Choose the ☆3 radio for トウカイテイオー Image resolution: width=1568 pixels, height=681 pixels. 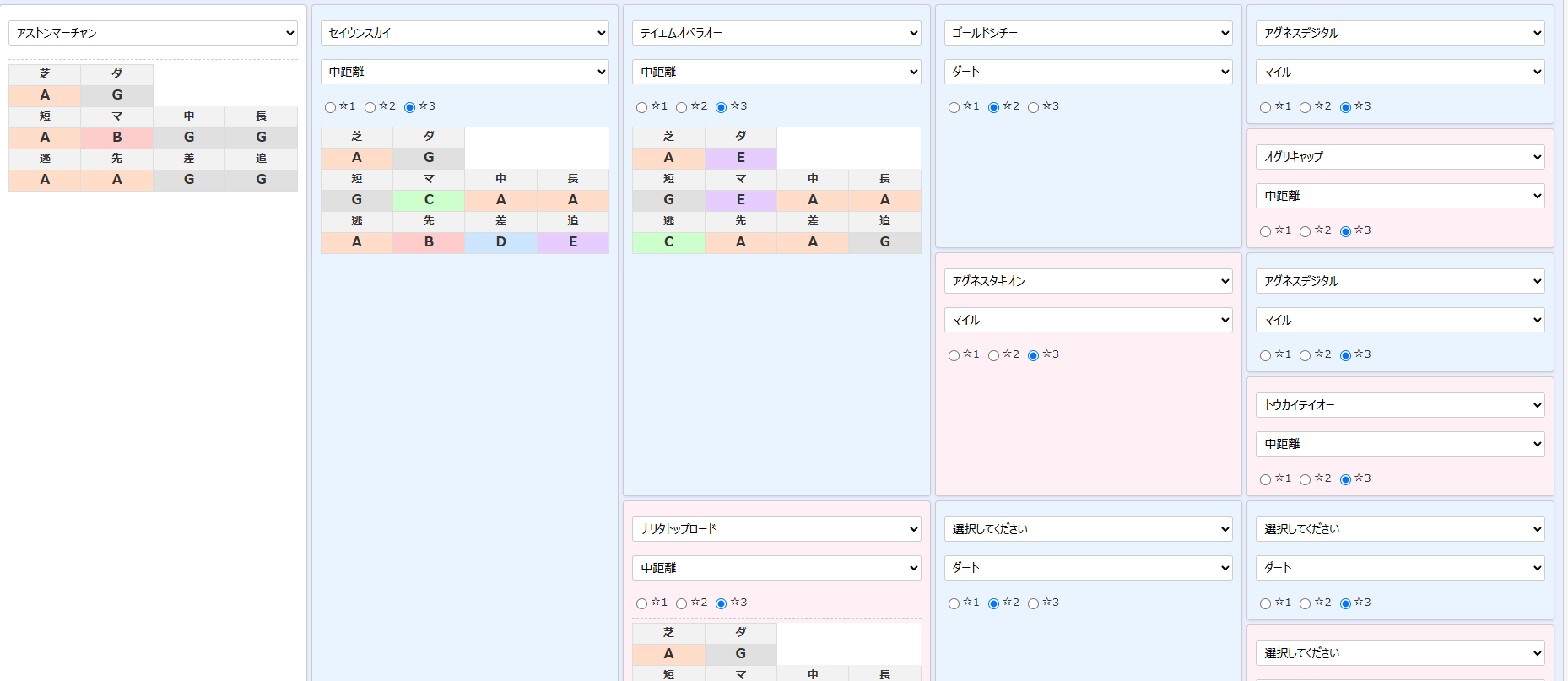[1345, 479]
